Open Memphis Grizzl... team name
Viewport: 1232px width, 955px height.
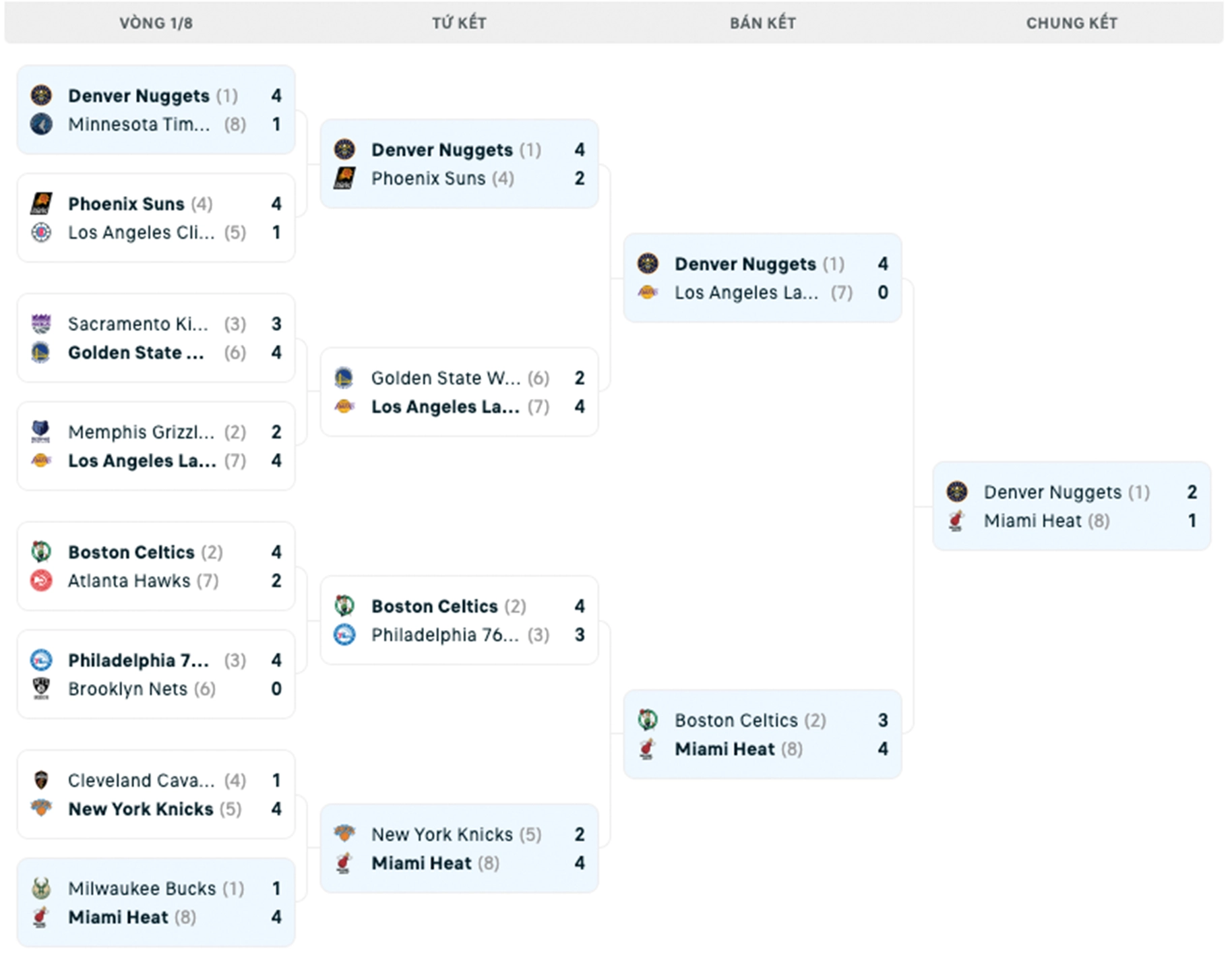coord(142,433)
